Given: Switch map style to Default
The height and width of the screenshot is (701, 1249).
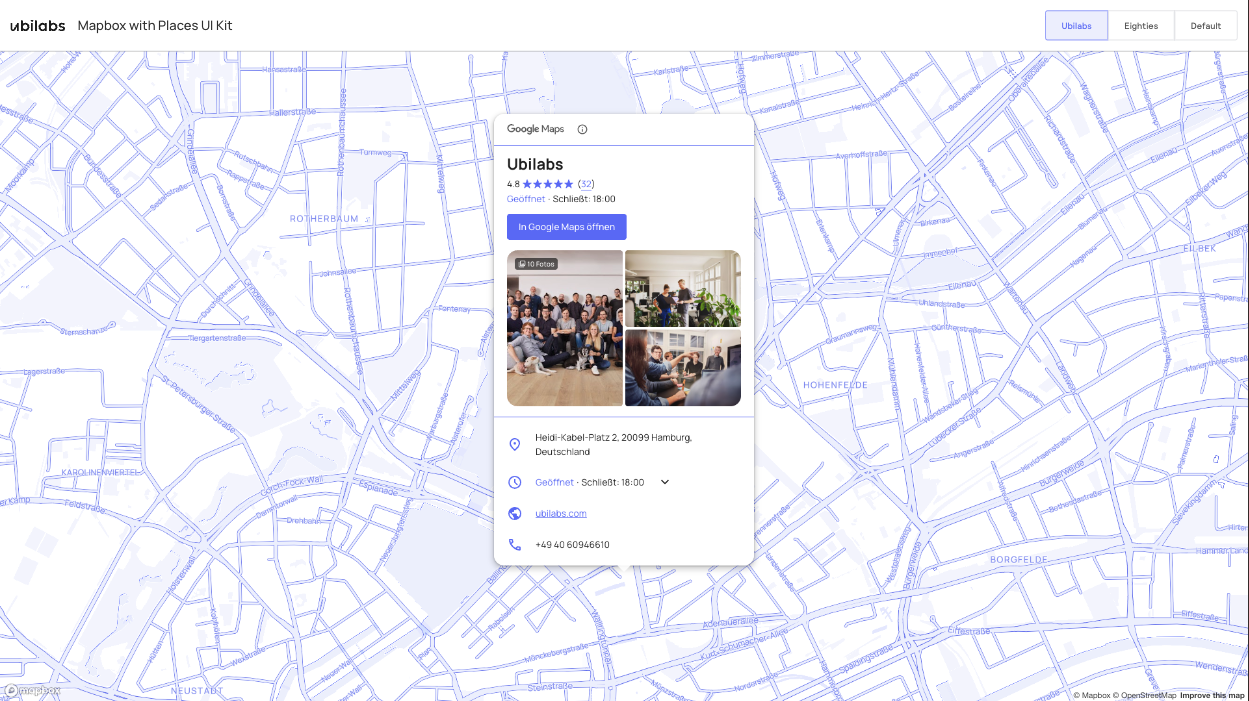Looking at the screenshot, I should 1205,25.
